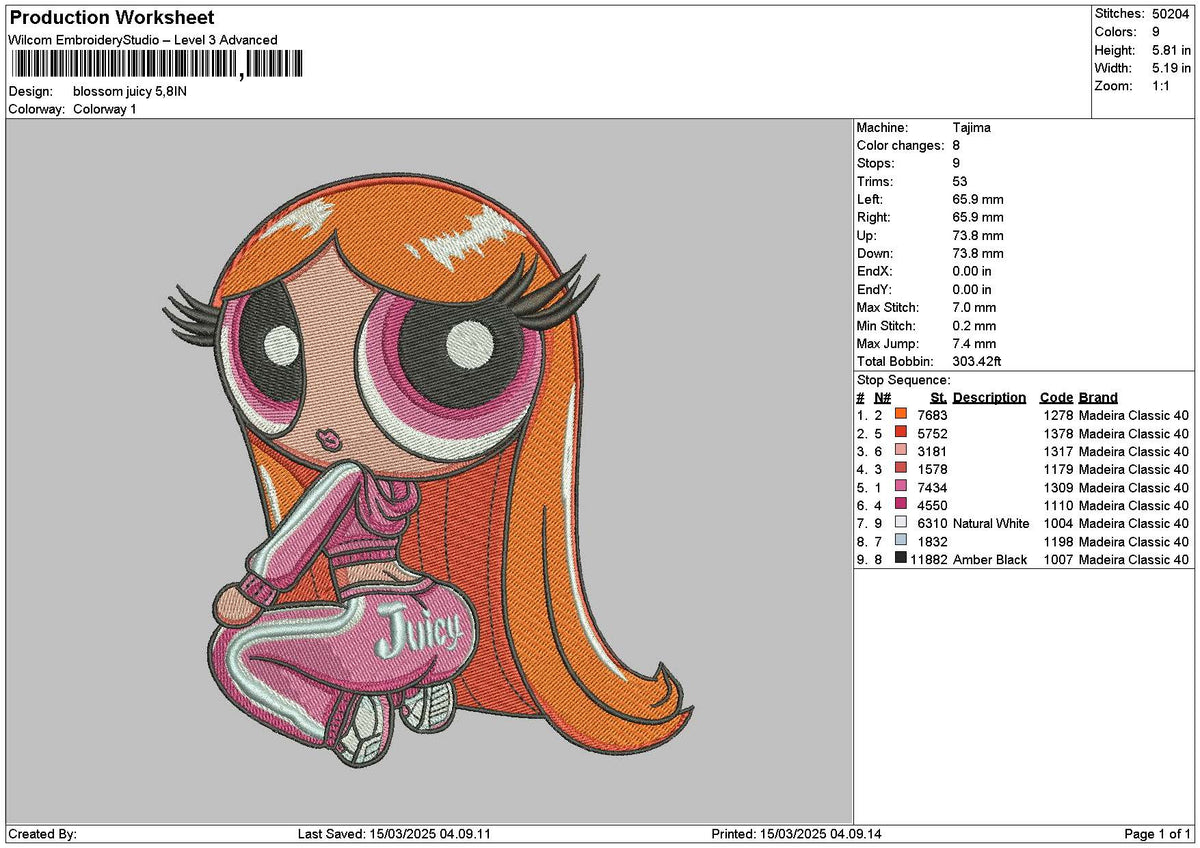Select the Min Stitch value 0.2 mm
This screenshot has width=1200, height=848.
click(975, 326)
